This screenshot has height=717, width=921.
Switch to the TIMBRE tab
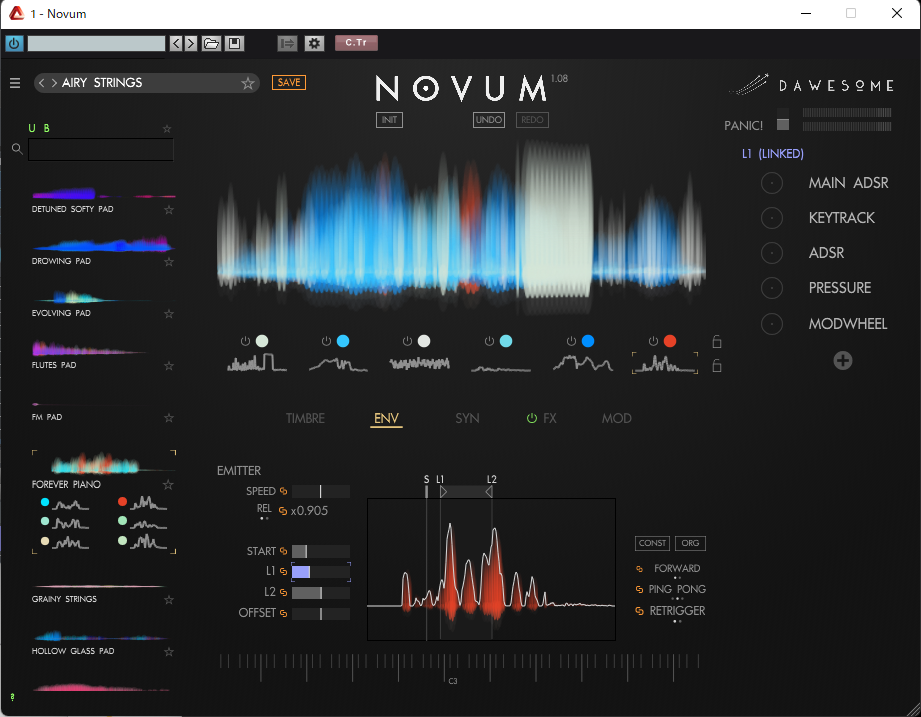[305, 419]
